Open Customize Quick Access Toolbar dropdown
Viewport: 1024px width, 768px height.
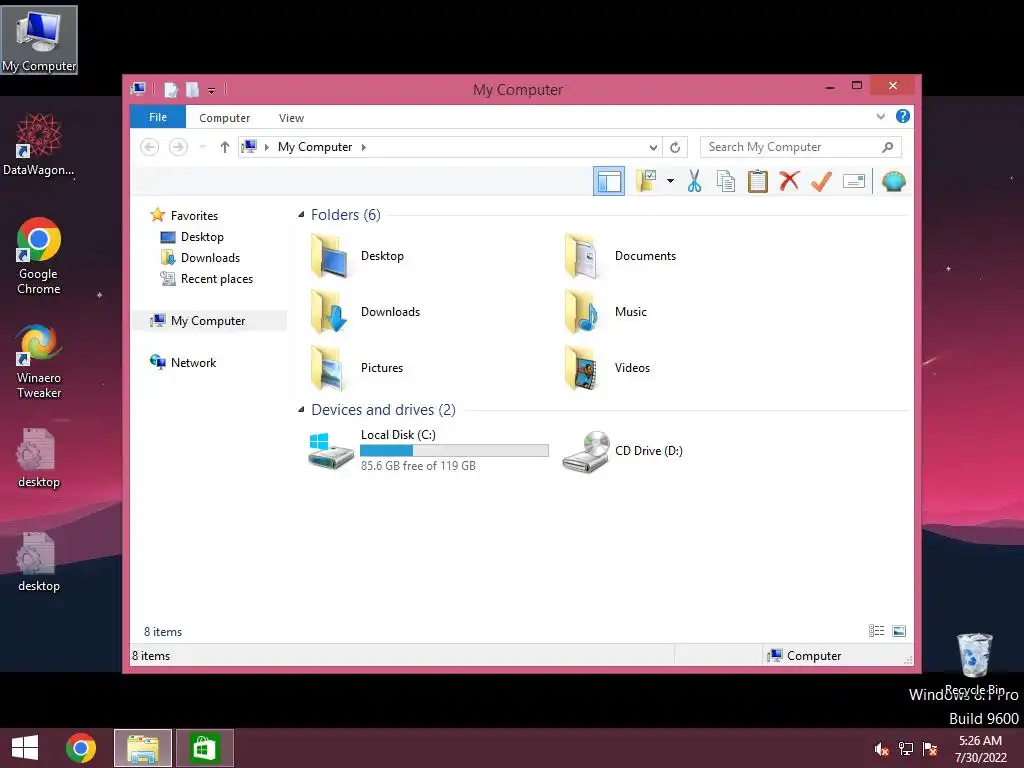pyautogui.click(x=212, y=90)
